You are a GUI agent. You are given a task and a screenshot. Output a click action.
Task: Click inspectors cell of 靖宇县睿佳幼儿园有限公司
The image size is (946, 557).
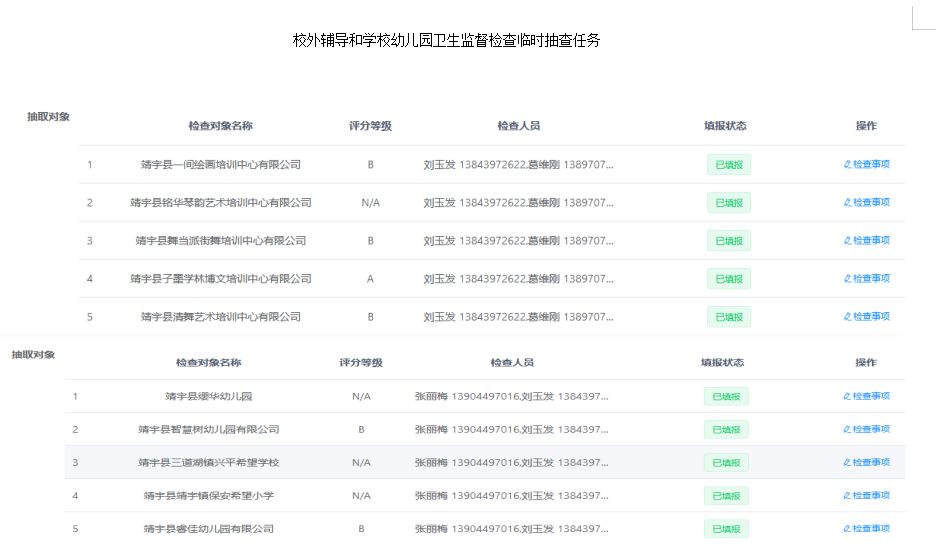(x=512, y=529)
